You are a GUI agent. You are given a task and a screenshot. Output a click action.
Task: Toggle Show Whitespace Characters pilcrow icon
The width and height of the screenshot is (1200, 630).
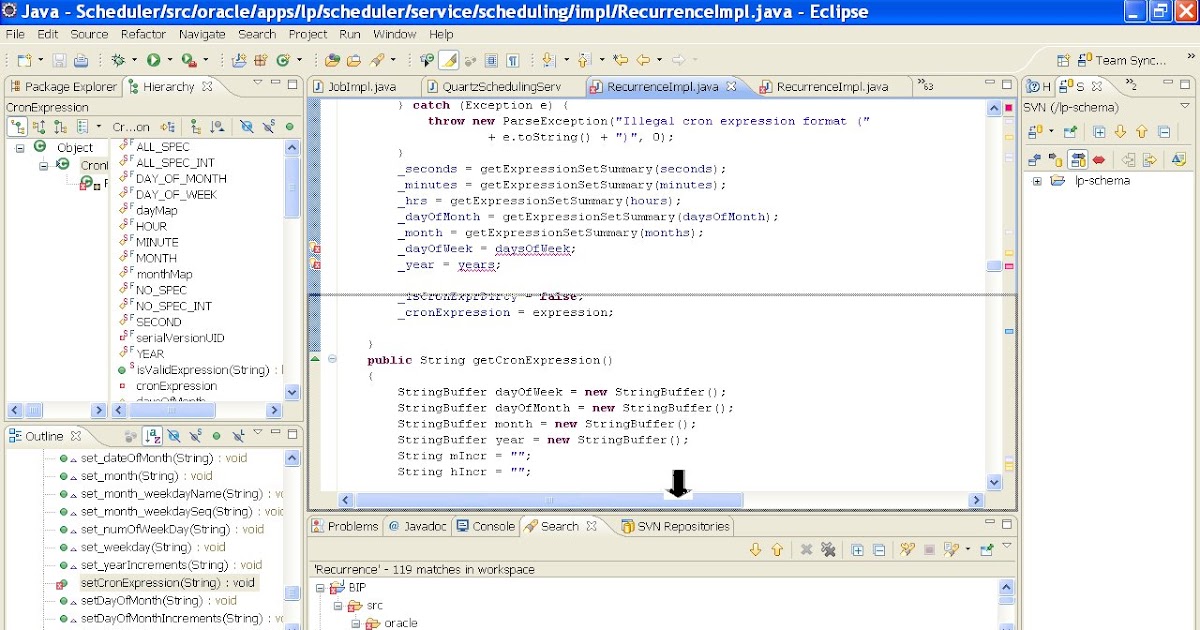point(513,61)
